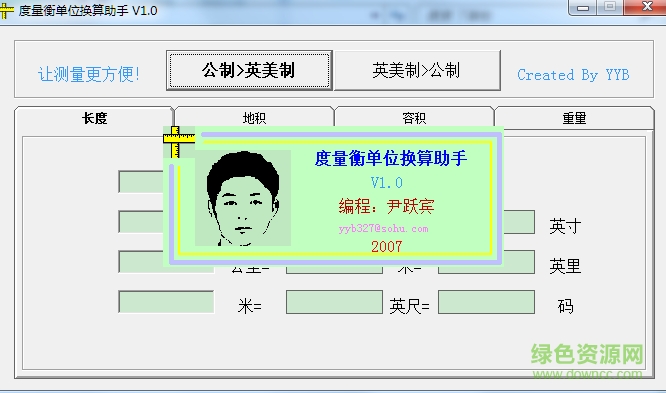
Task: Click the disabled maximize window button
Action: pyautogui.click(x=610, y=7)
